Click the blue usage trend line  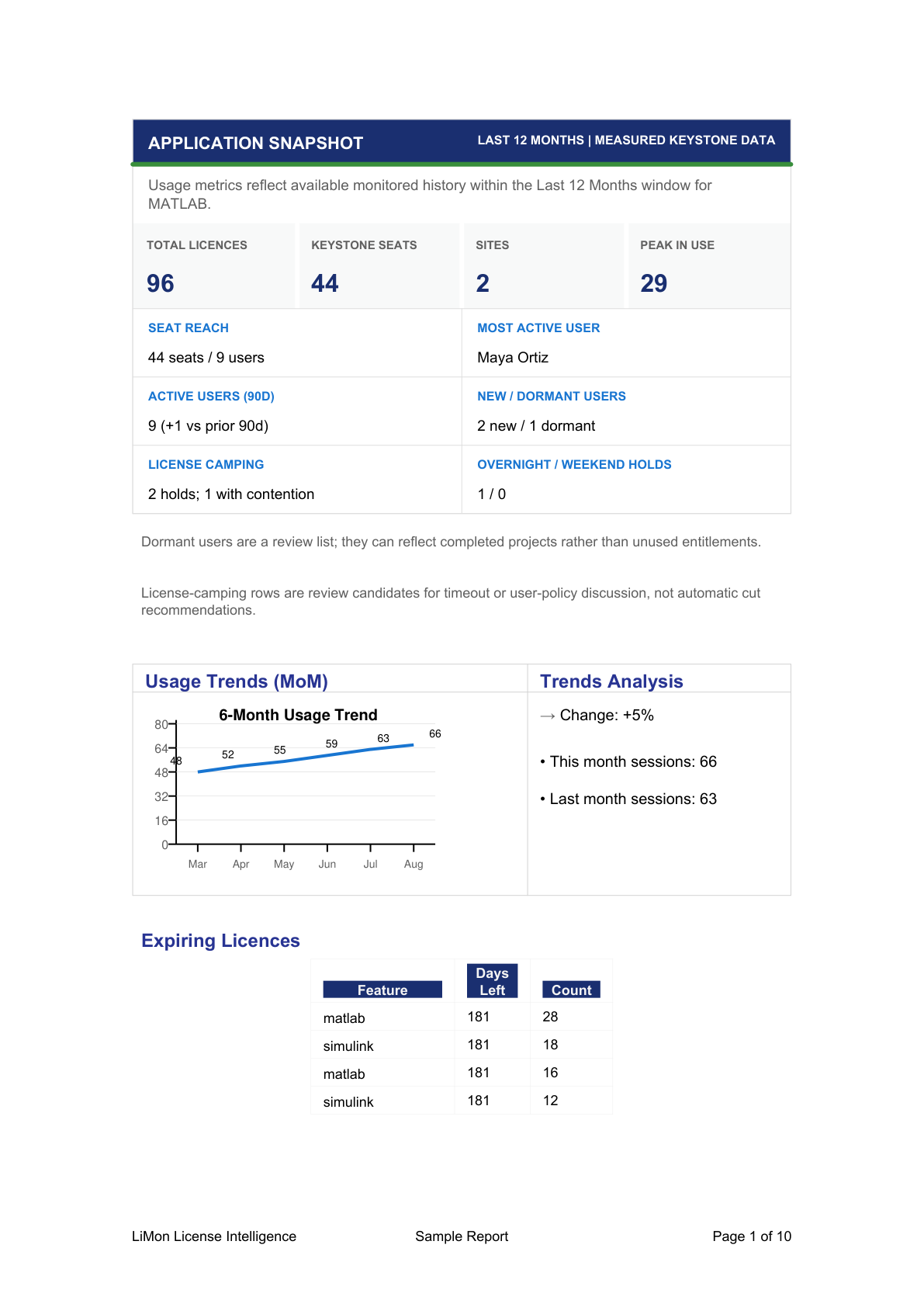(x=306, y=758)
